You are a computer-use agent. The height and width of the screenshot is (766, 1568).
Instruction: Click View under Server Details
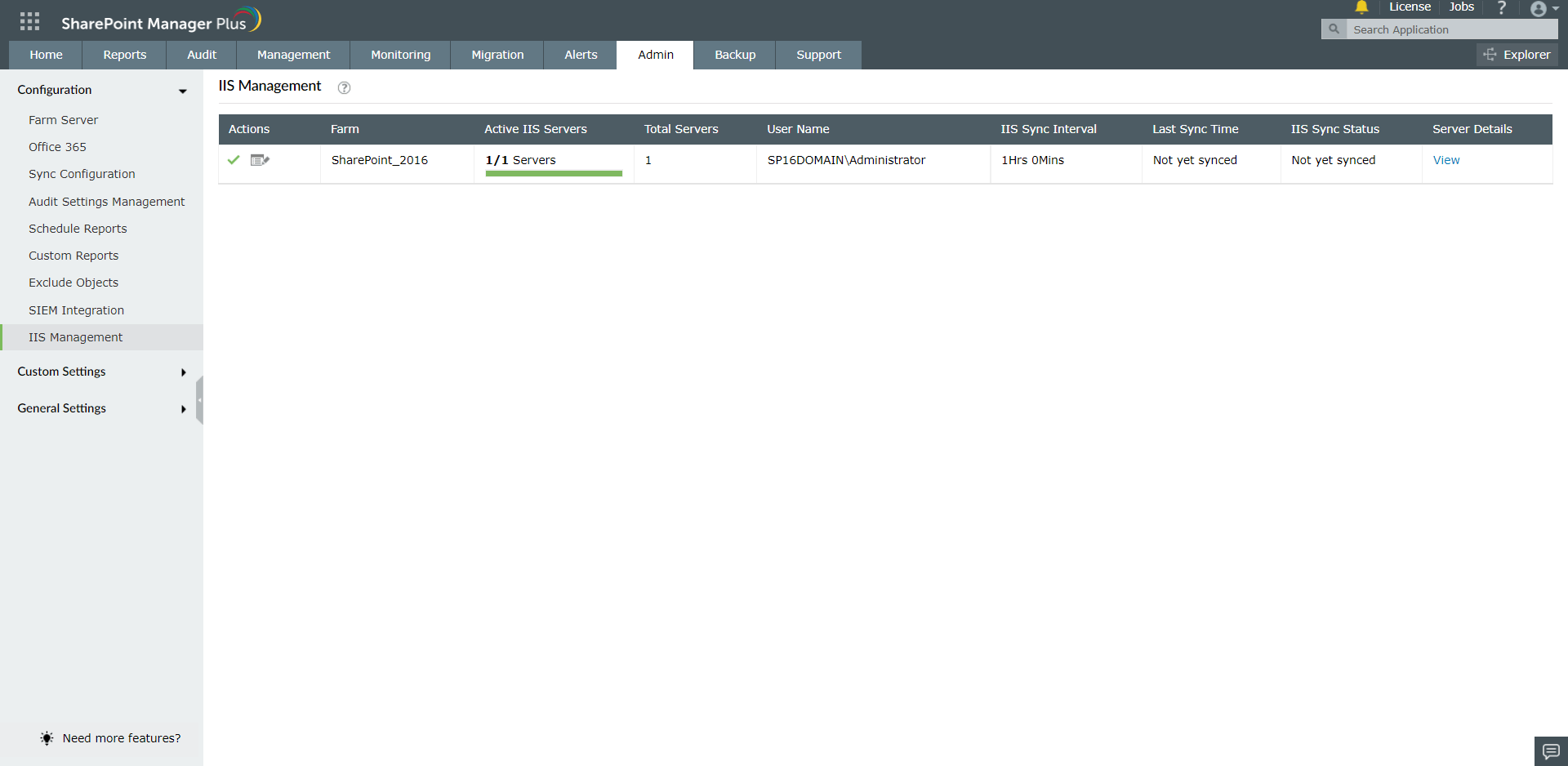click(1445, 160)
